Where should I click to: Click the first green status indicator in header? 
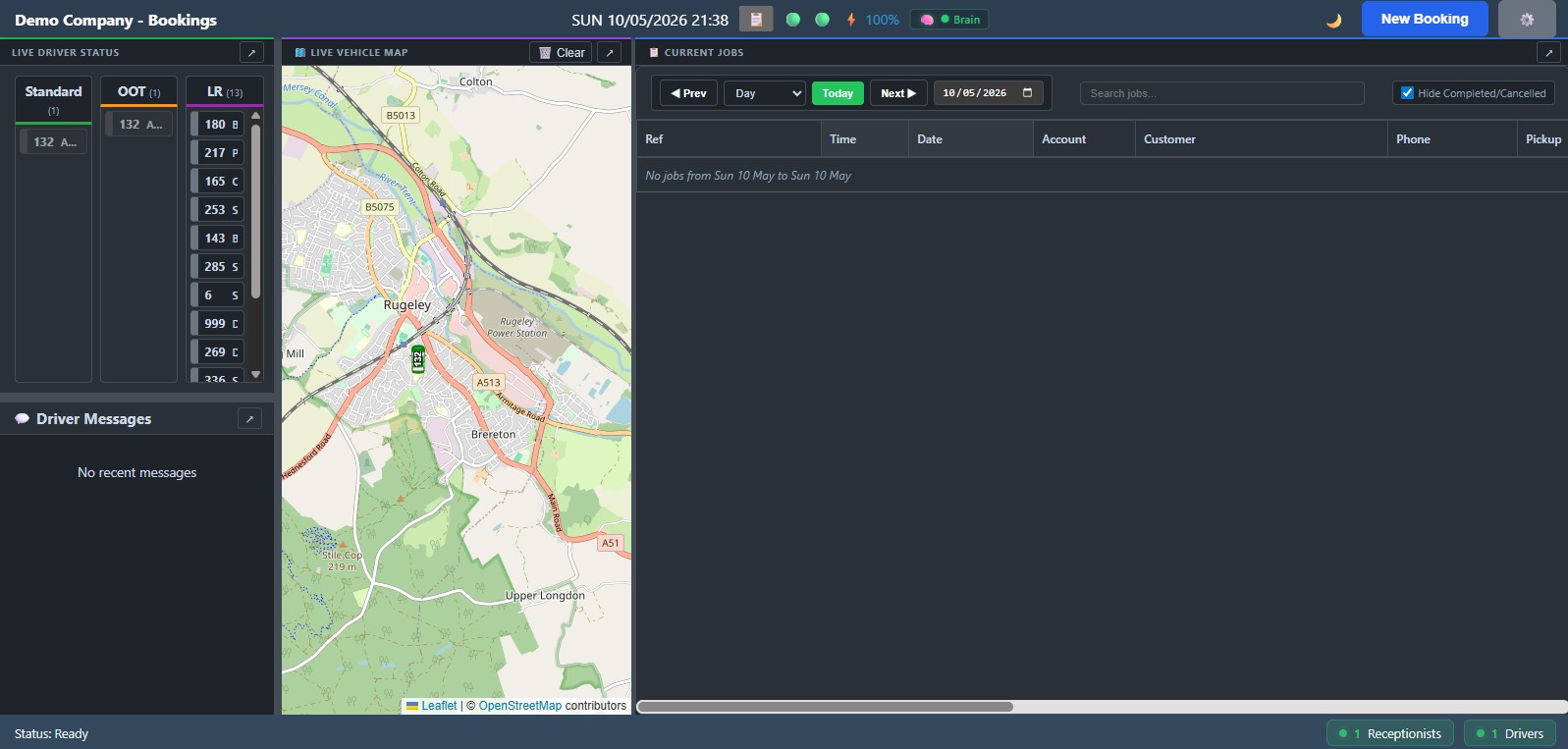793,19
